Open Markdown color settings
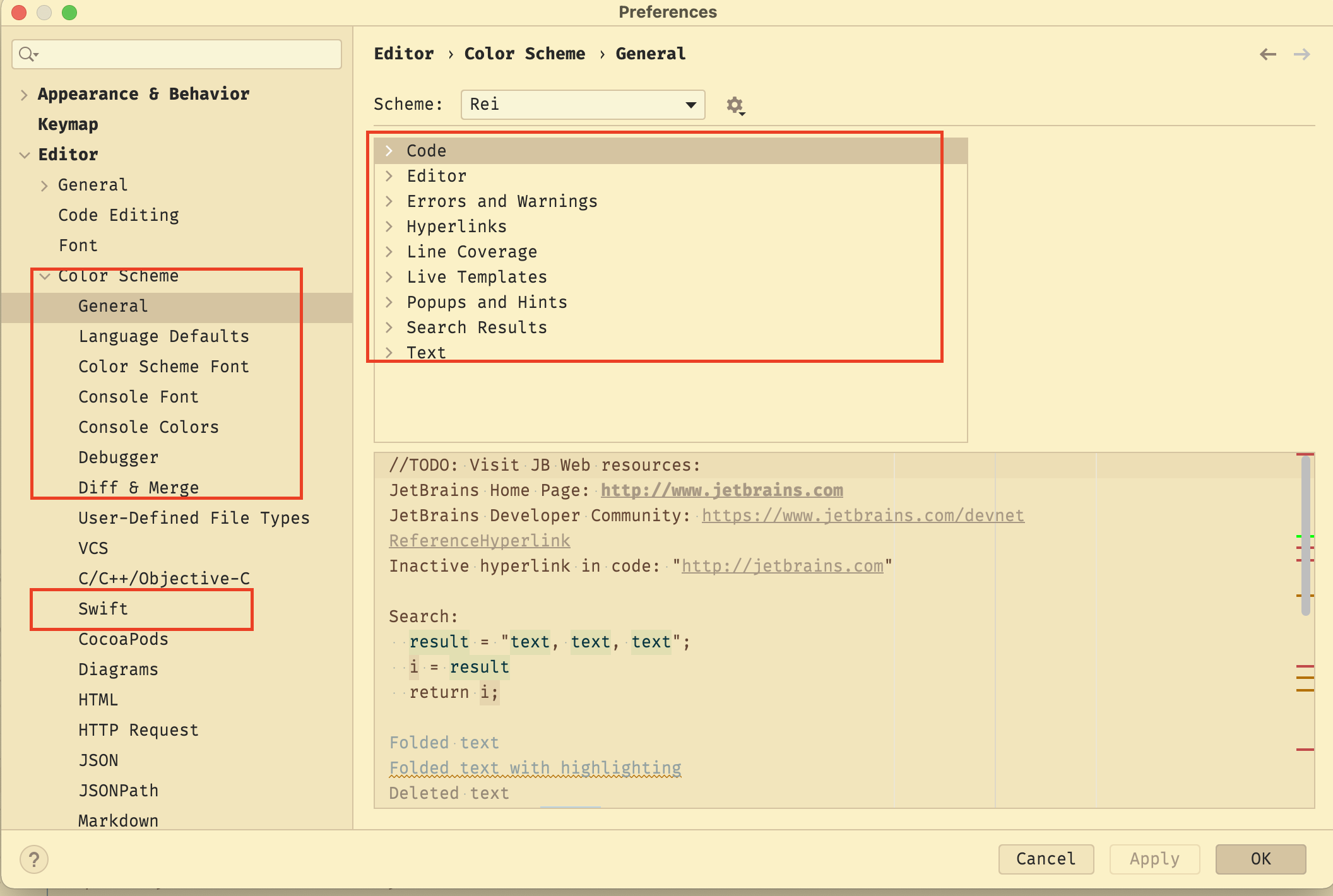This screenshot has height=896, width=1333. point(119,821)
